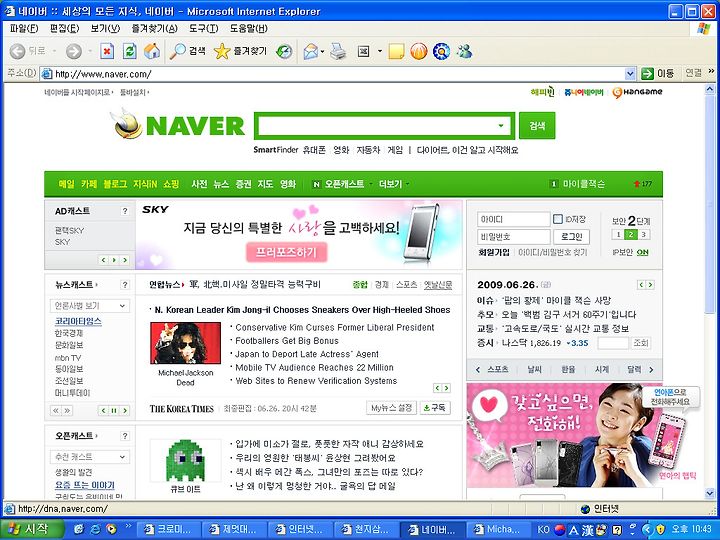The width and height of the screenshot is (720, 540).
Task: Click the 비밀번호 password field
Action: (x=513, y=237)
